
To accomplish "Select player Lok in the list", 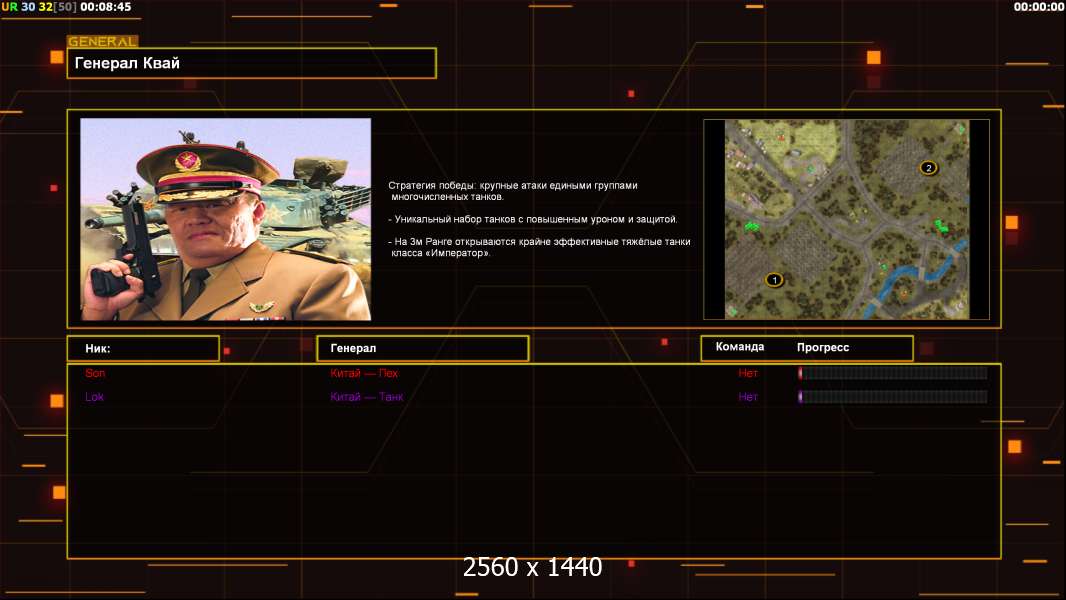I will (x=94, y=397).
